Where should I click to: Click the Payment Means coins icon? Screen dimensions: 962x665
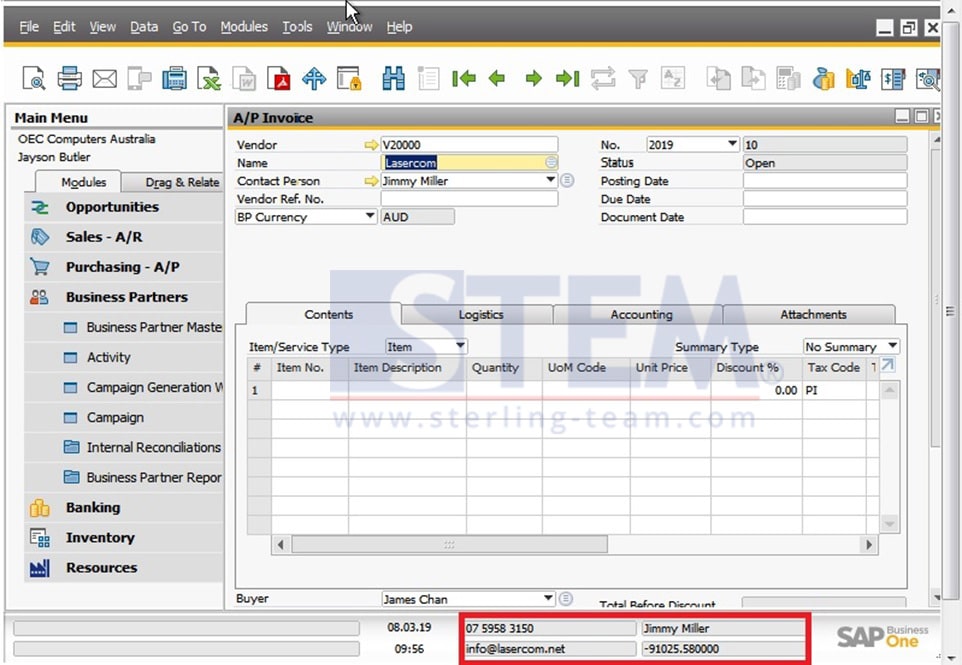(823, 79)
